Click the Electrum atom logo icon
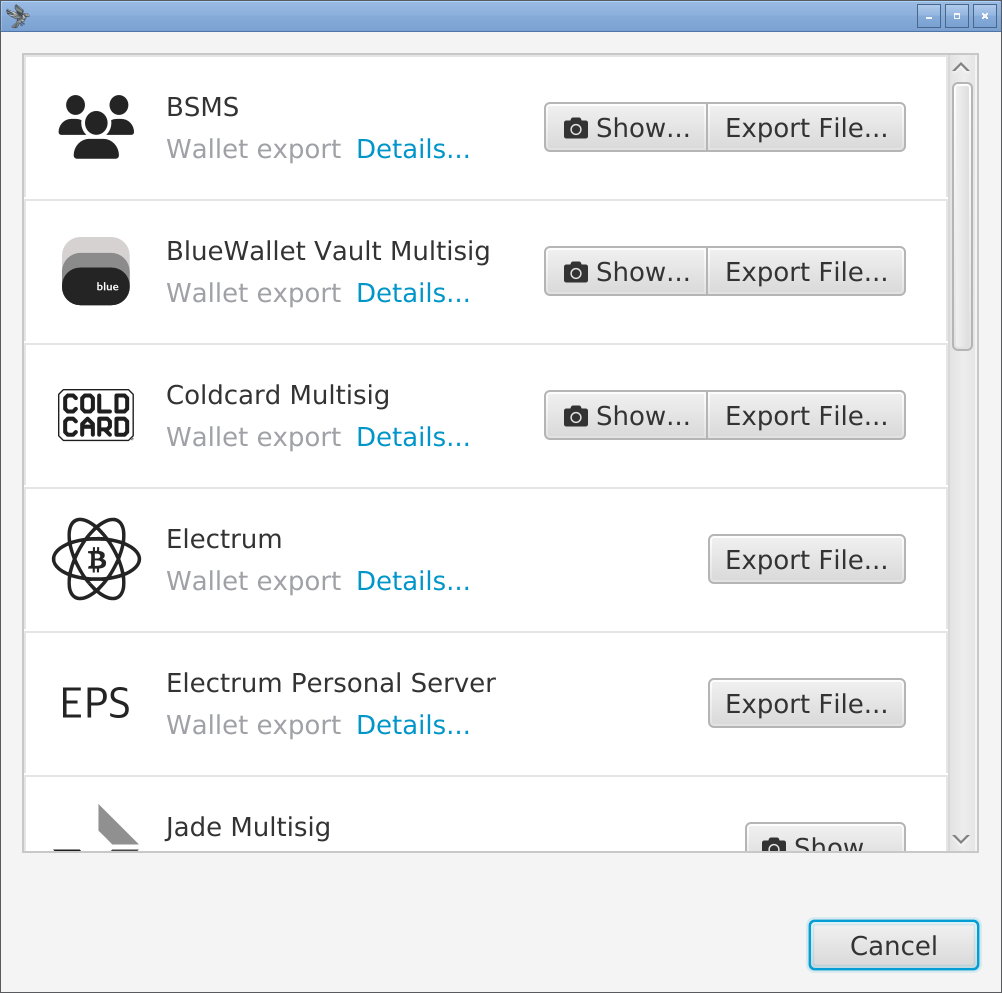 point(96,559)
